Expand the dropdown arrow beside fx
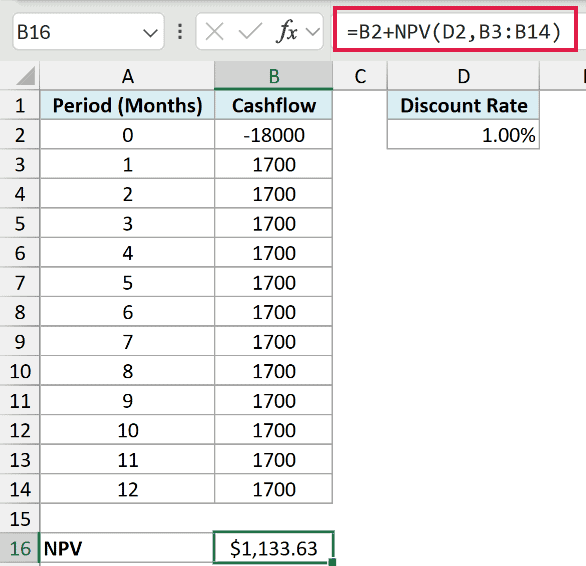 tap(312, 32)
